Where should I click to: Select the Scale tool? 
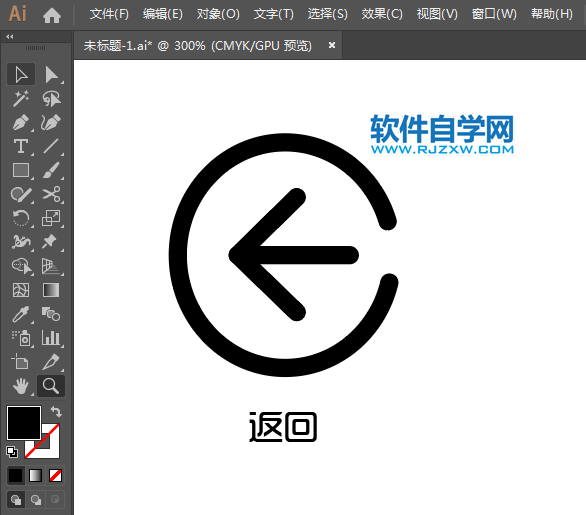tap(51, 218)
